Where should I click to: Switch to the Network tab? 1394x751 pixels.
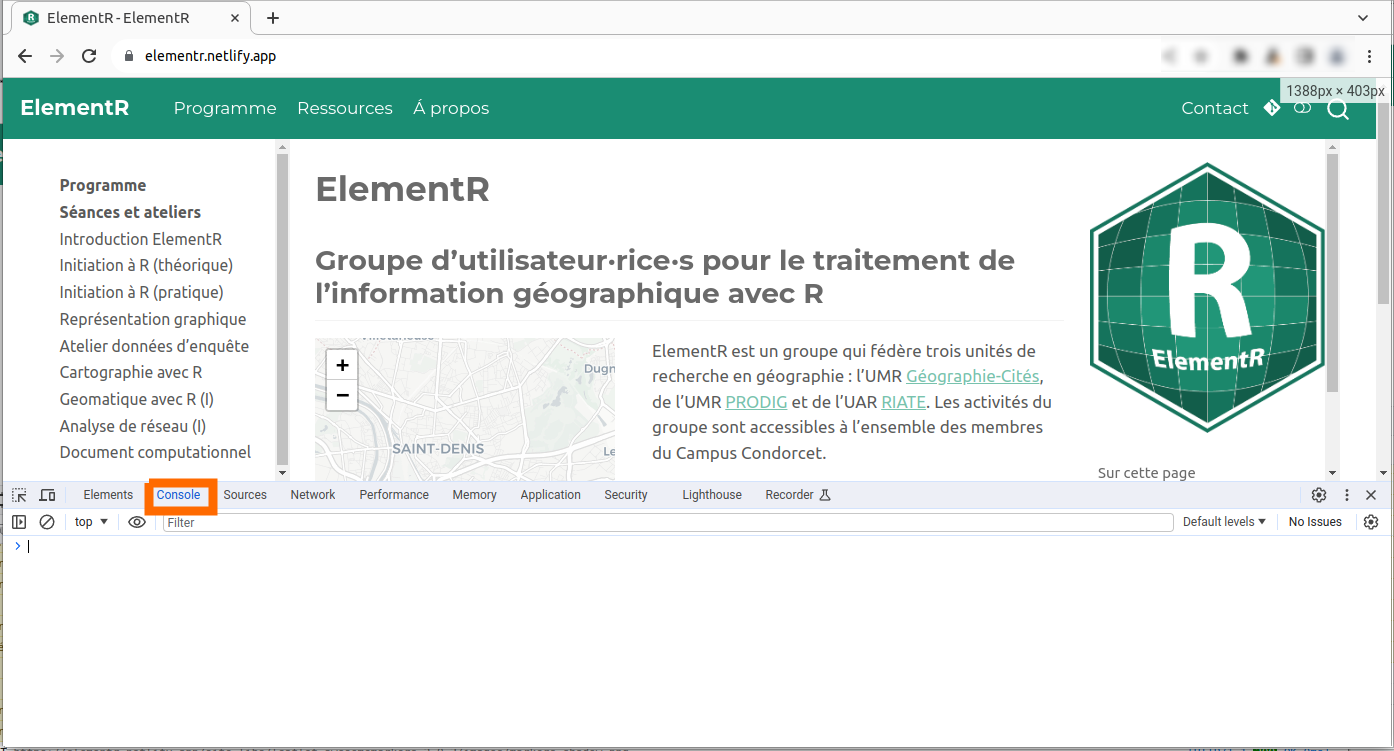[313, 495]
